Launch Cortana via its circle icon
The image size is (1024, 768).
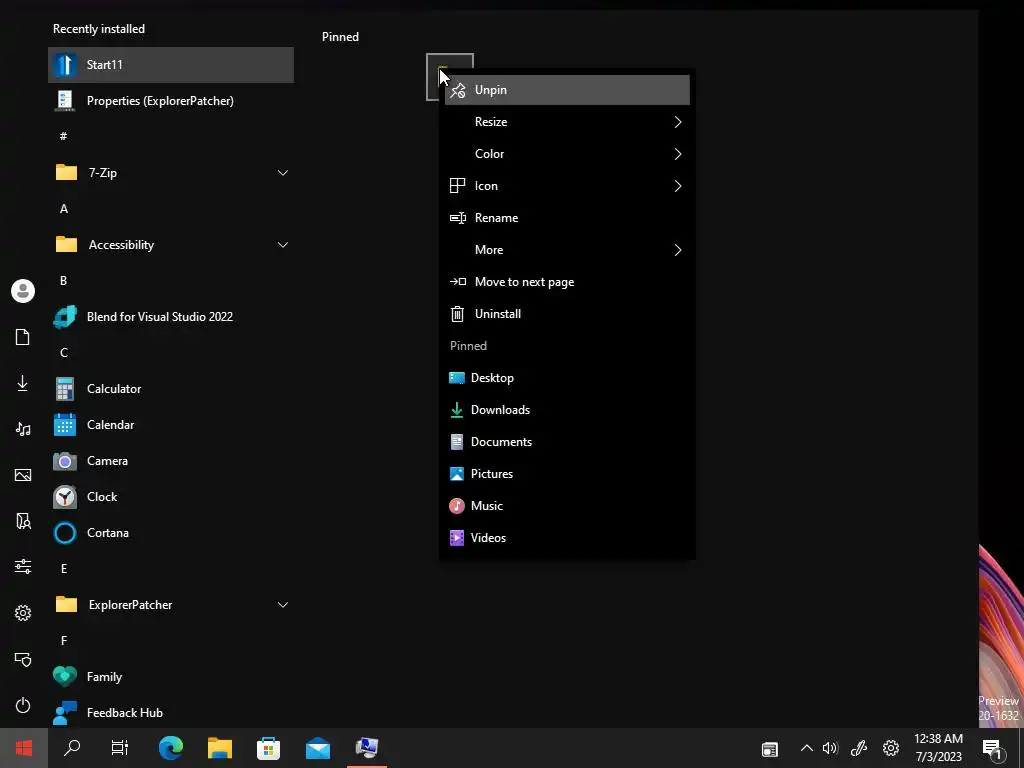point(65,533)
